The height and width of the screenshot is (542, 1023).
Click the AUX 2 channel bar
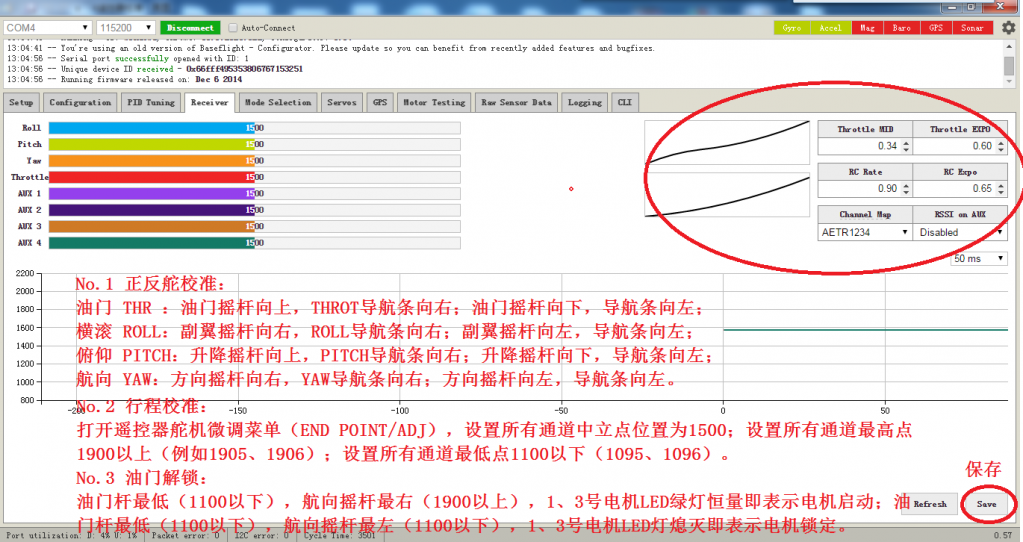[254, 210]
